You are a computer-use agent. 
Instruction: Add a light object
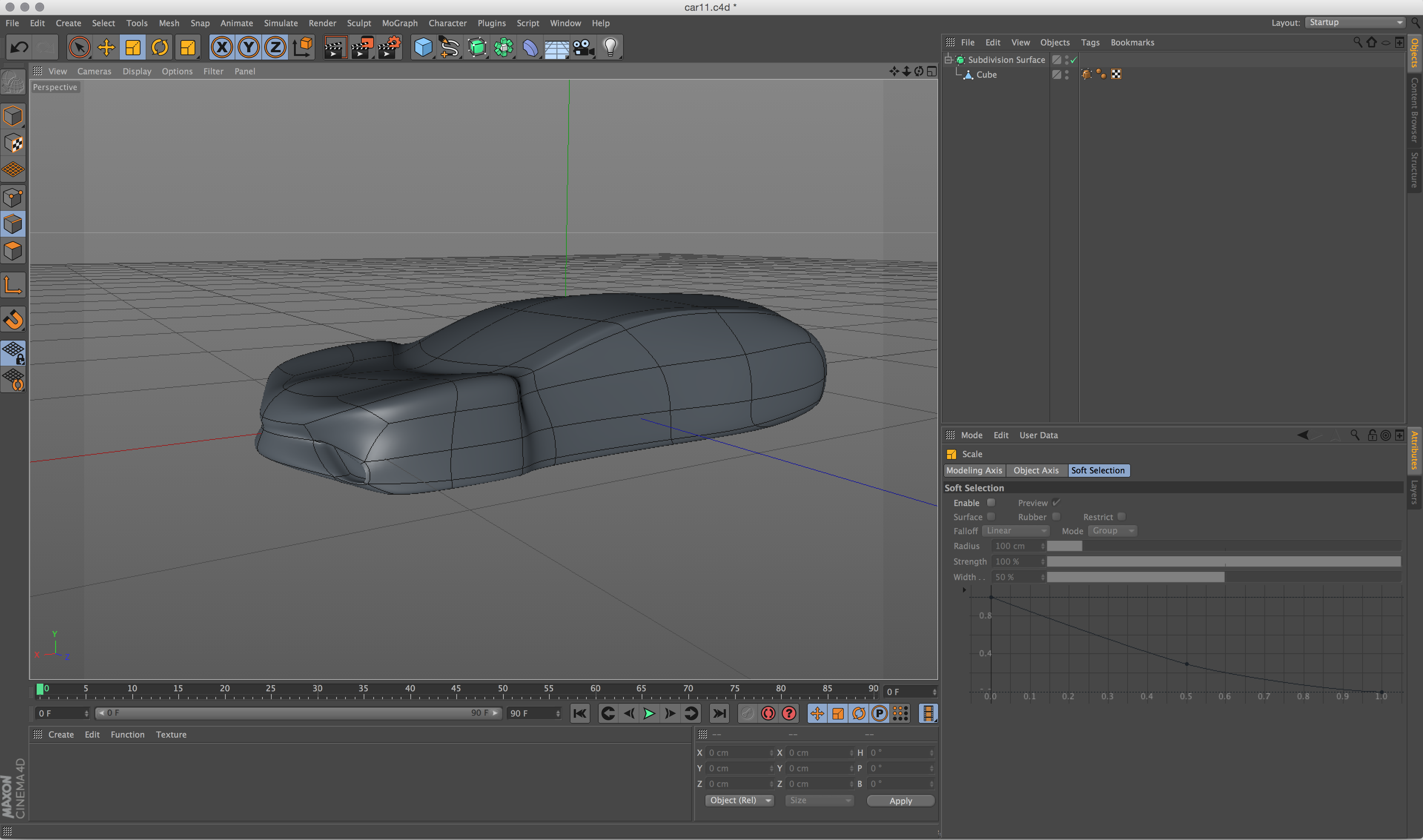point(610,47)
